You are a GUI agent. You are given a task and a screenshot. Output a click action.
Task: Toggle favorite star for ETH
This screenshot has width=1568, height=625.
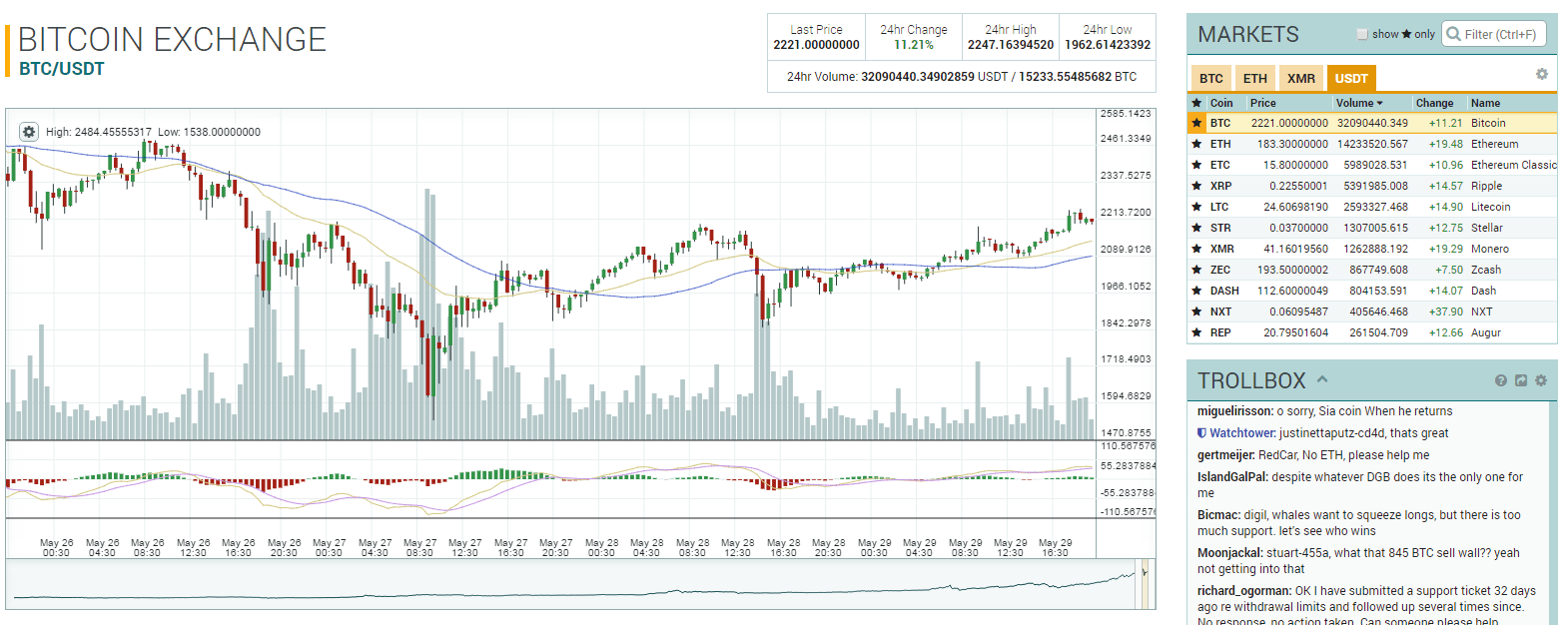[x=1196, y=144]
